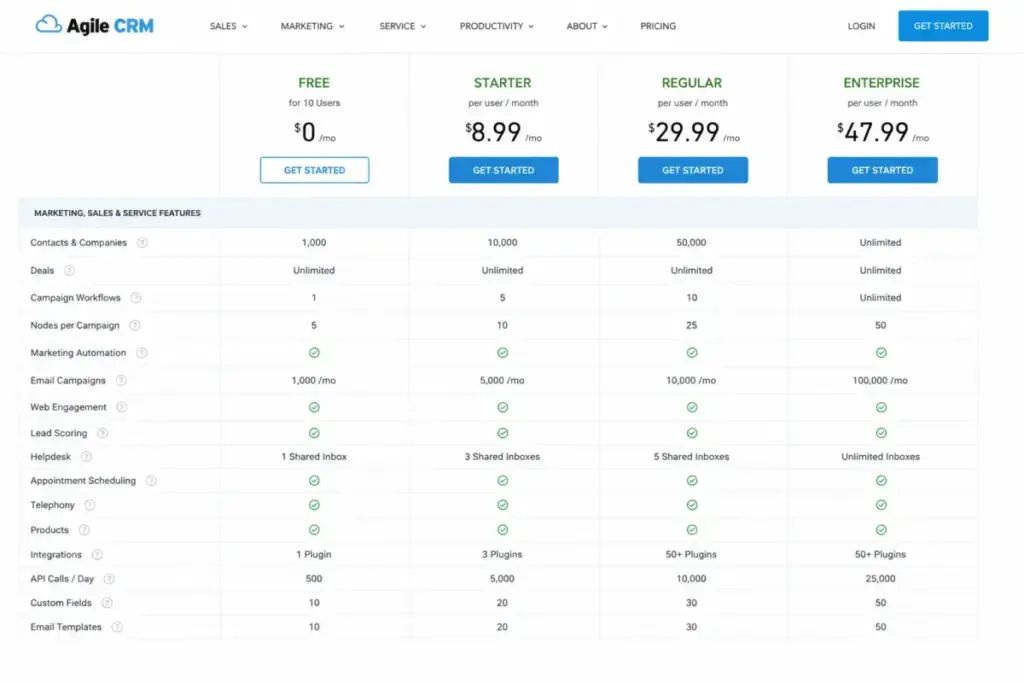
Task: Expand the About dropdown menu
Action: point(586,26)
